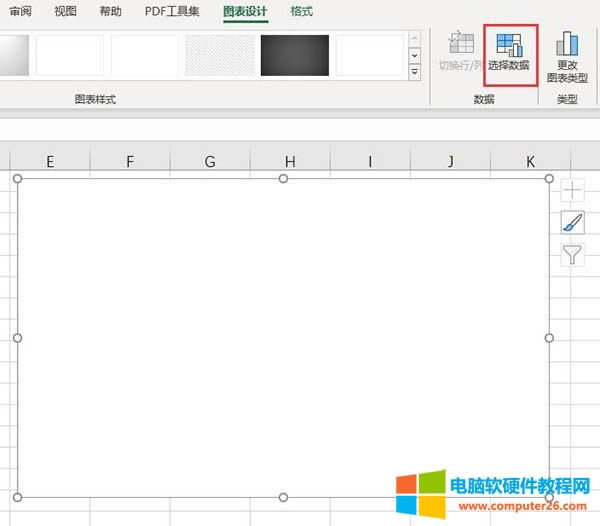This screenshot has height=526, width=600.
Task: Click the 切换行/列 switch row/column icon
Action: (460, 45)
